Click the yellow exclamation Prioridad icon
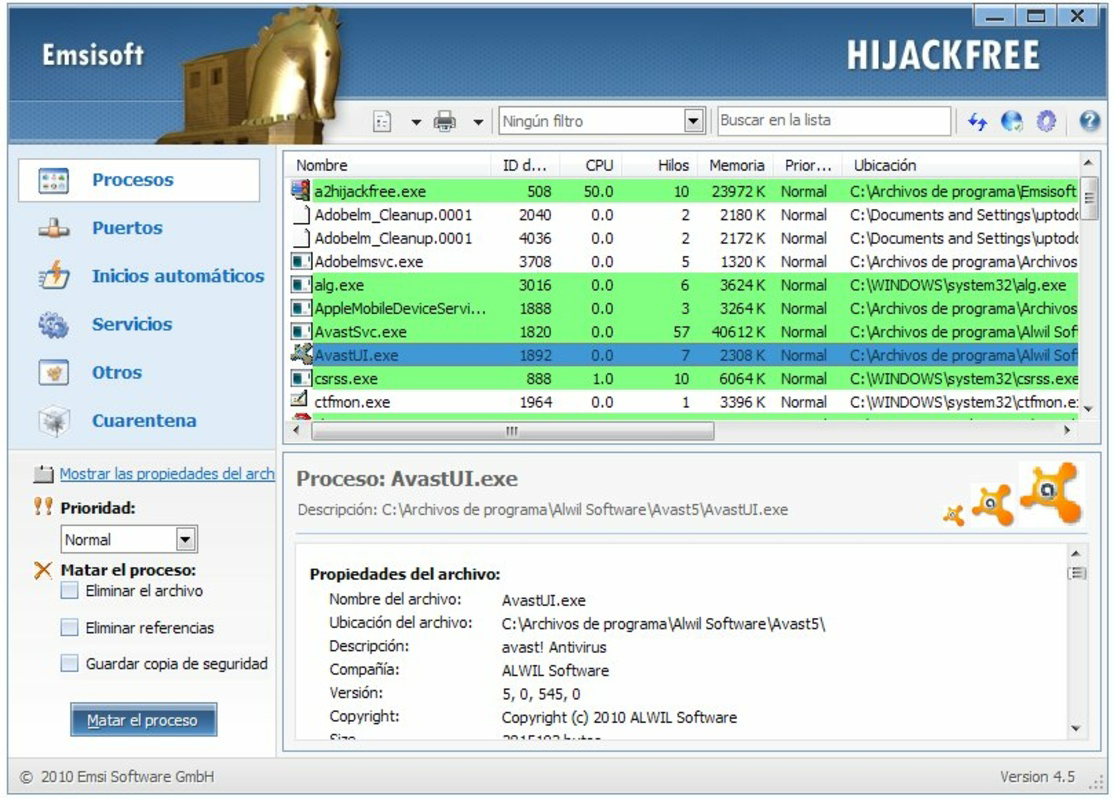The width and height of the screenshot is (1114, 800). coord(43,507)
